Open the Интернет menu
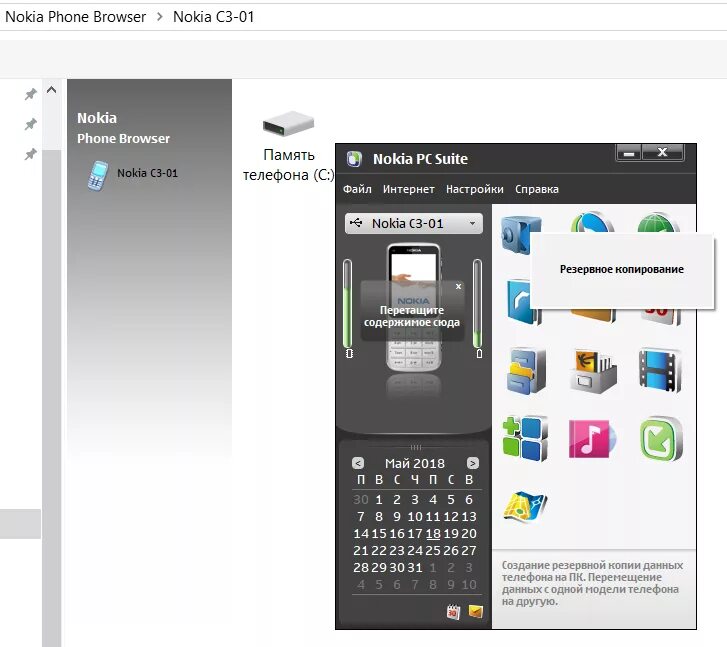Image resolution: width=727 pixels, height=647 pixels. tap(408, 189)
